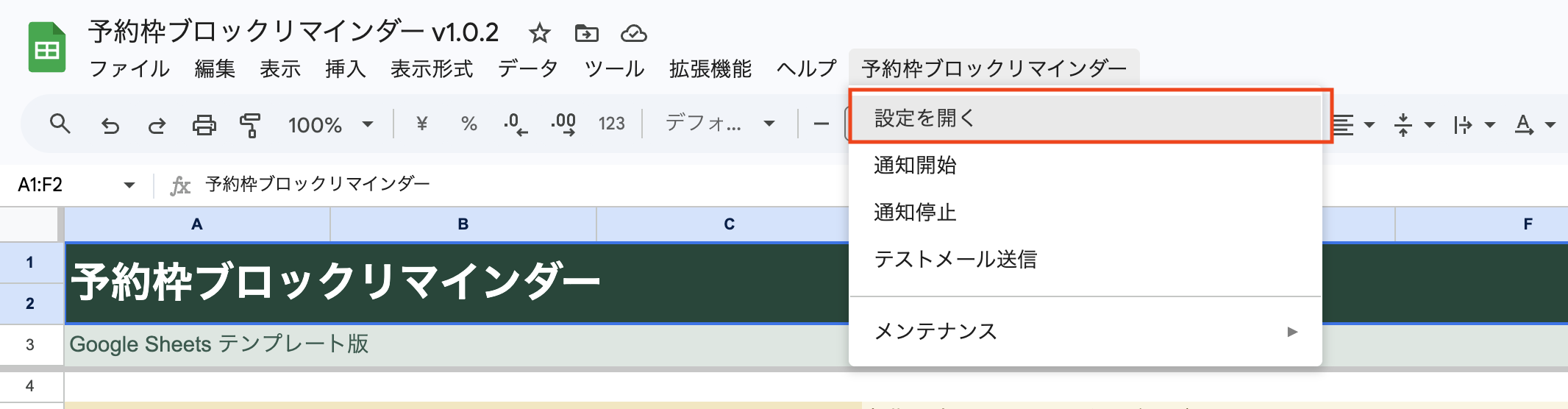Format the selection as yen currency
The image size is (1568, 409).
coord(422,124)
